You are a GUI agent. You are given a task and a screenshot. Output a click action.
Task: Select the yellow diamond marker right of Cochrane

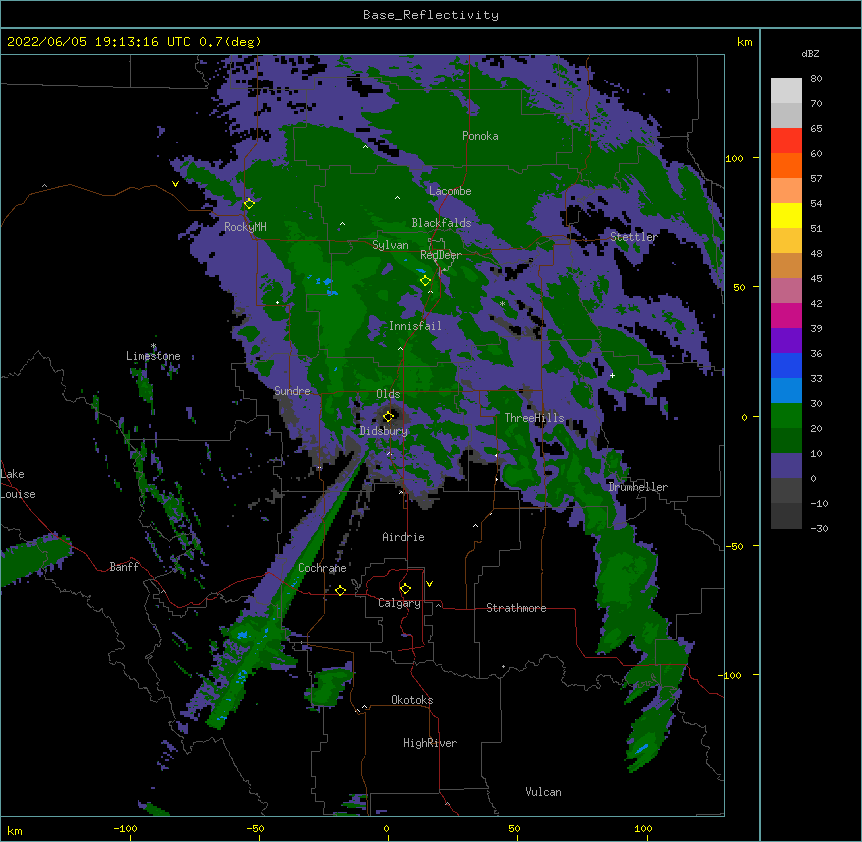(340, 590)
